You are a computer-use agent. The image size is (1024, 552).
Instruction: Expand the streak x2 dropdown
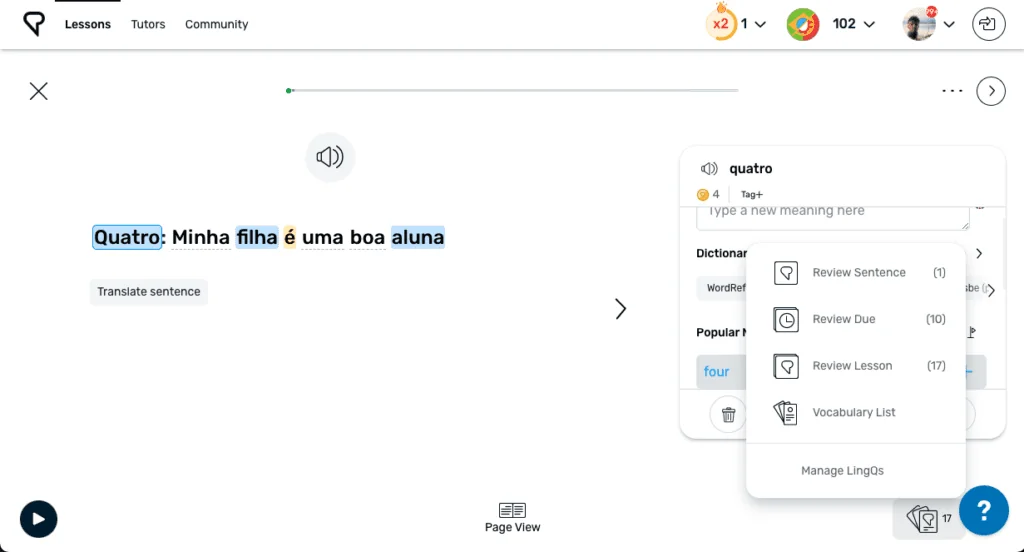737,24
